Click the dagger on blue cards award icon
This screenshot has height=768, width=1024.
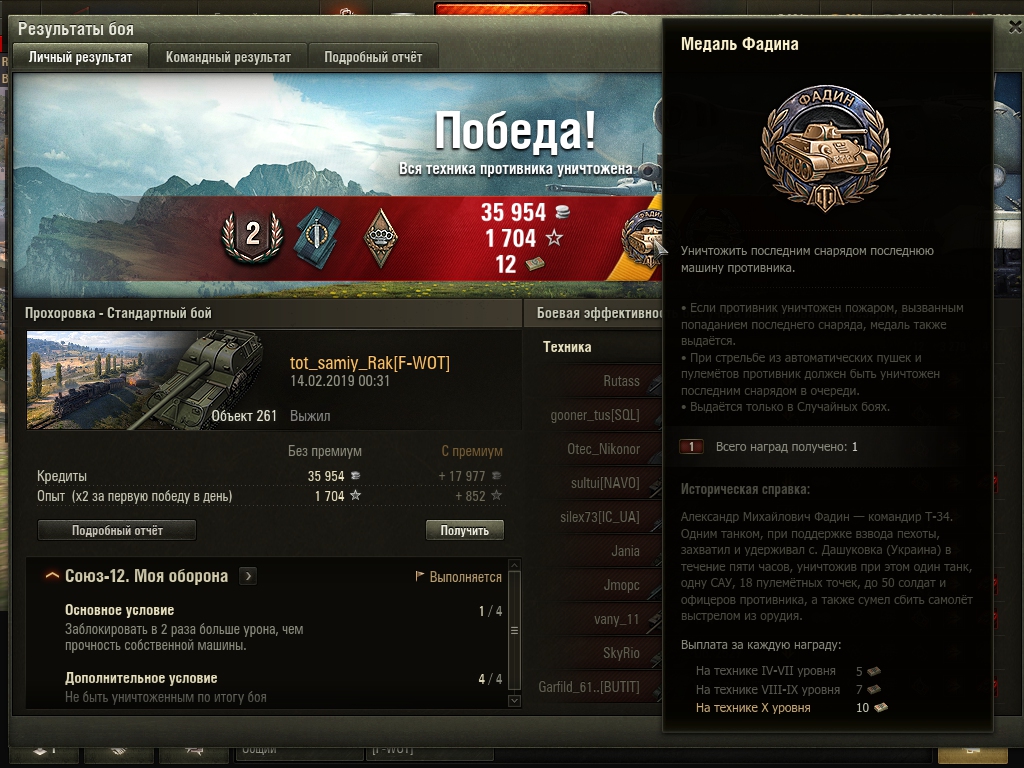317,236
